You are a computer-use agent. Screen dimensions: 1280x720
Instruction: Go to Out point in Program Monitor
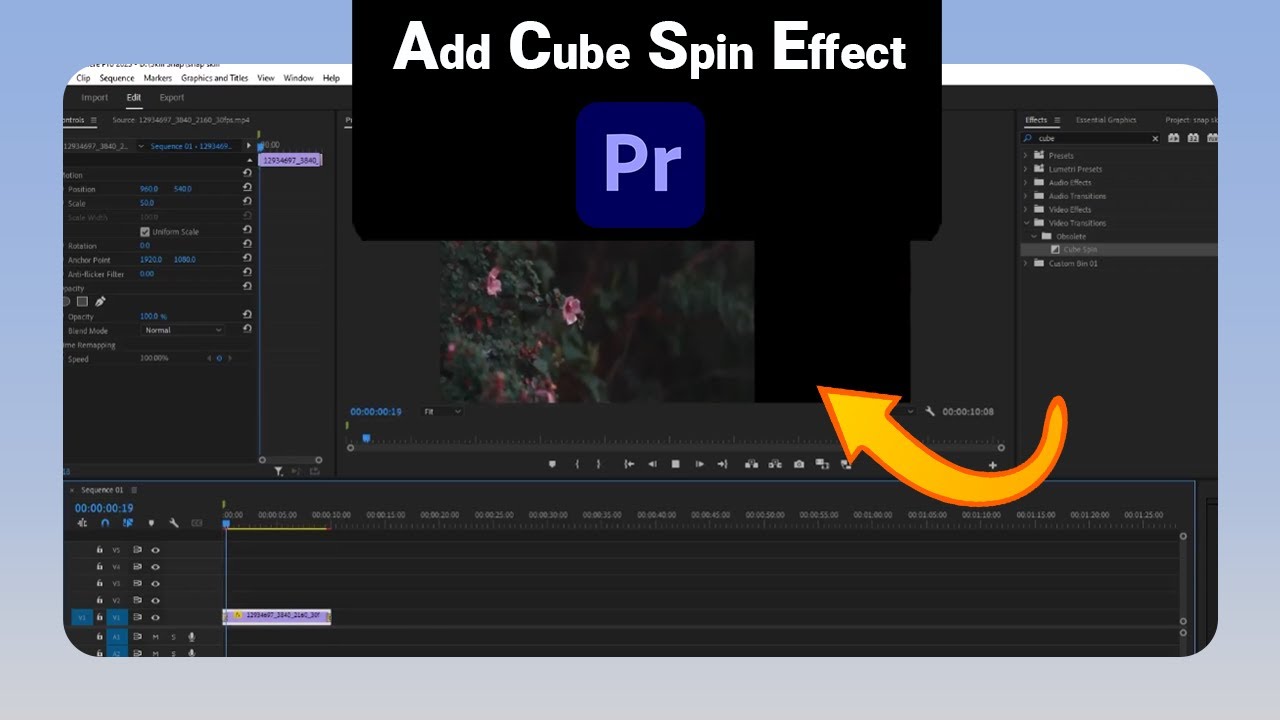[722, 464]
